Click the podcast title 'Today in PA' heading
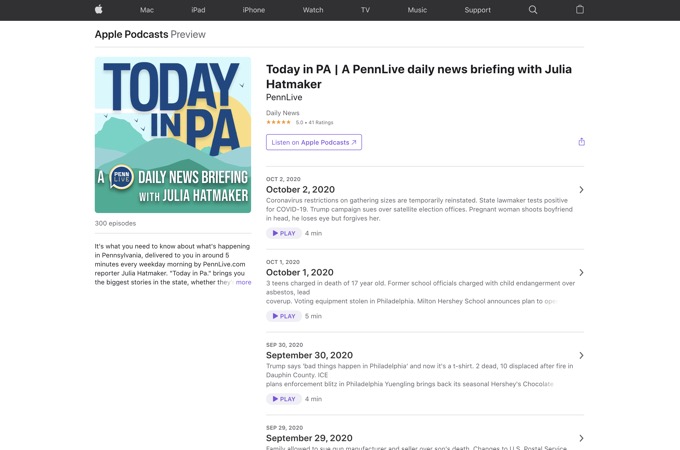Screen dimensions: 680x450 pyautogui.click(x=419, y=76)
